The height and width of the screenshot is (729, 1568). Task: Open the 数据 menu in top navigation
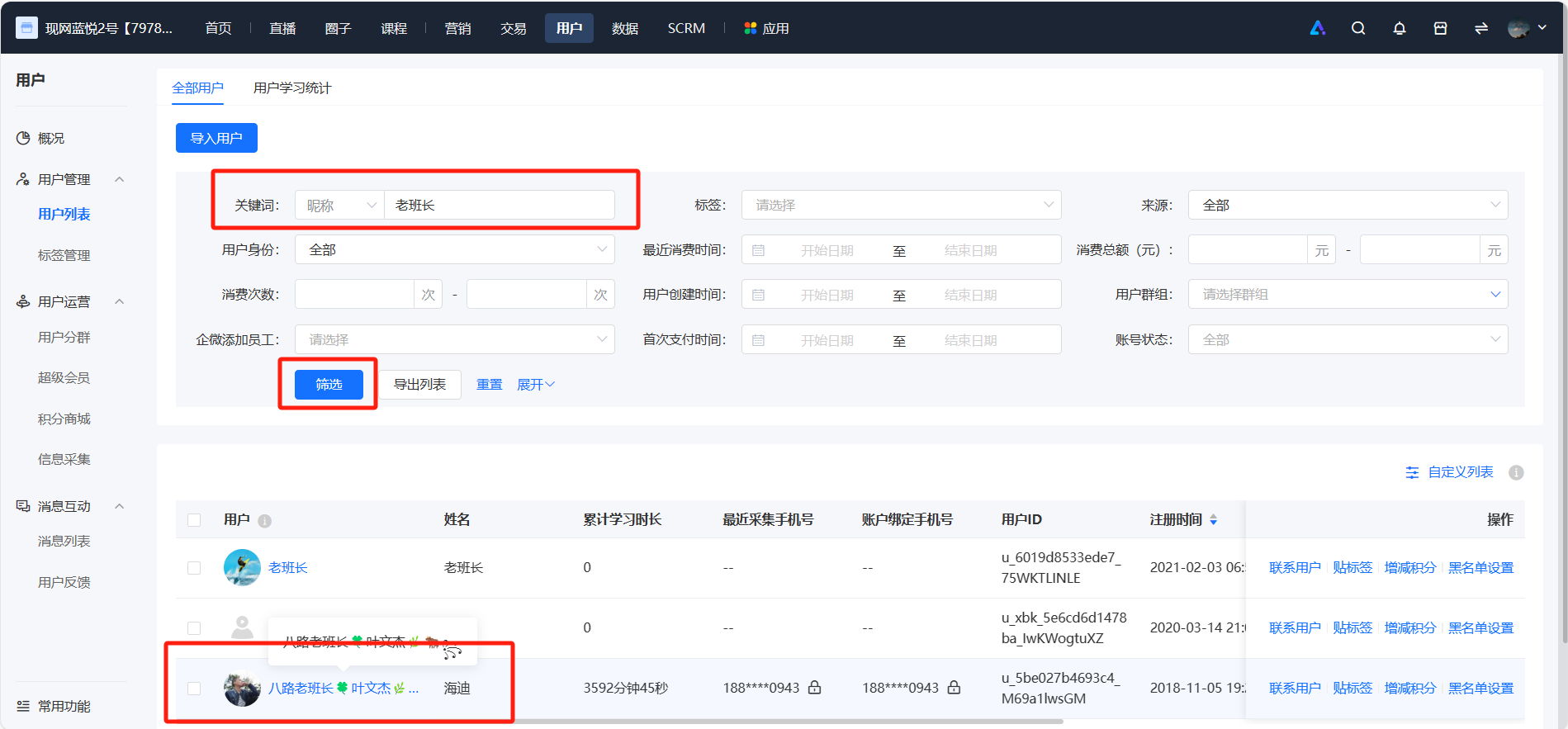(x=625, y=28)
